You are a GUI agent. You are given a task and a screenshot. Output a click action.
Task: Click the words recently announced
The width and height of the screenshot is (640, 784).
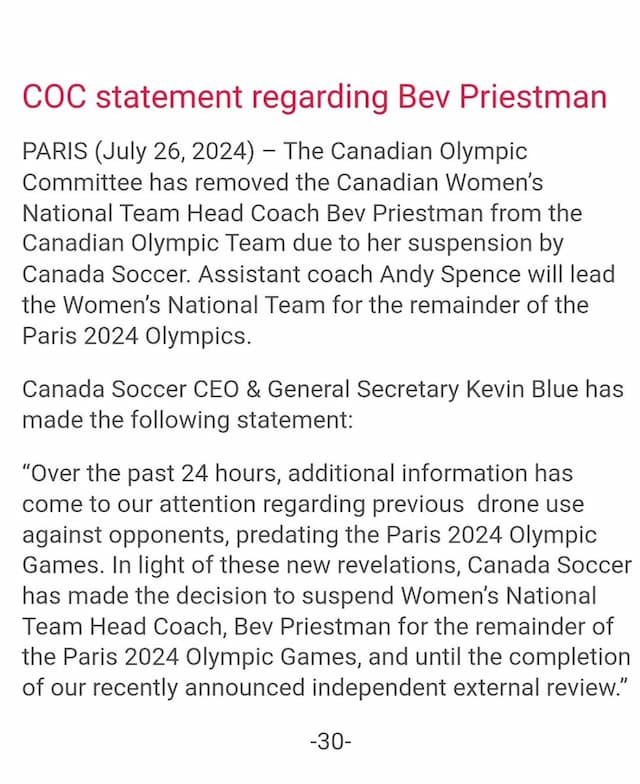pyautogui.click(x=198, y=688)
